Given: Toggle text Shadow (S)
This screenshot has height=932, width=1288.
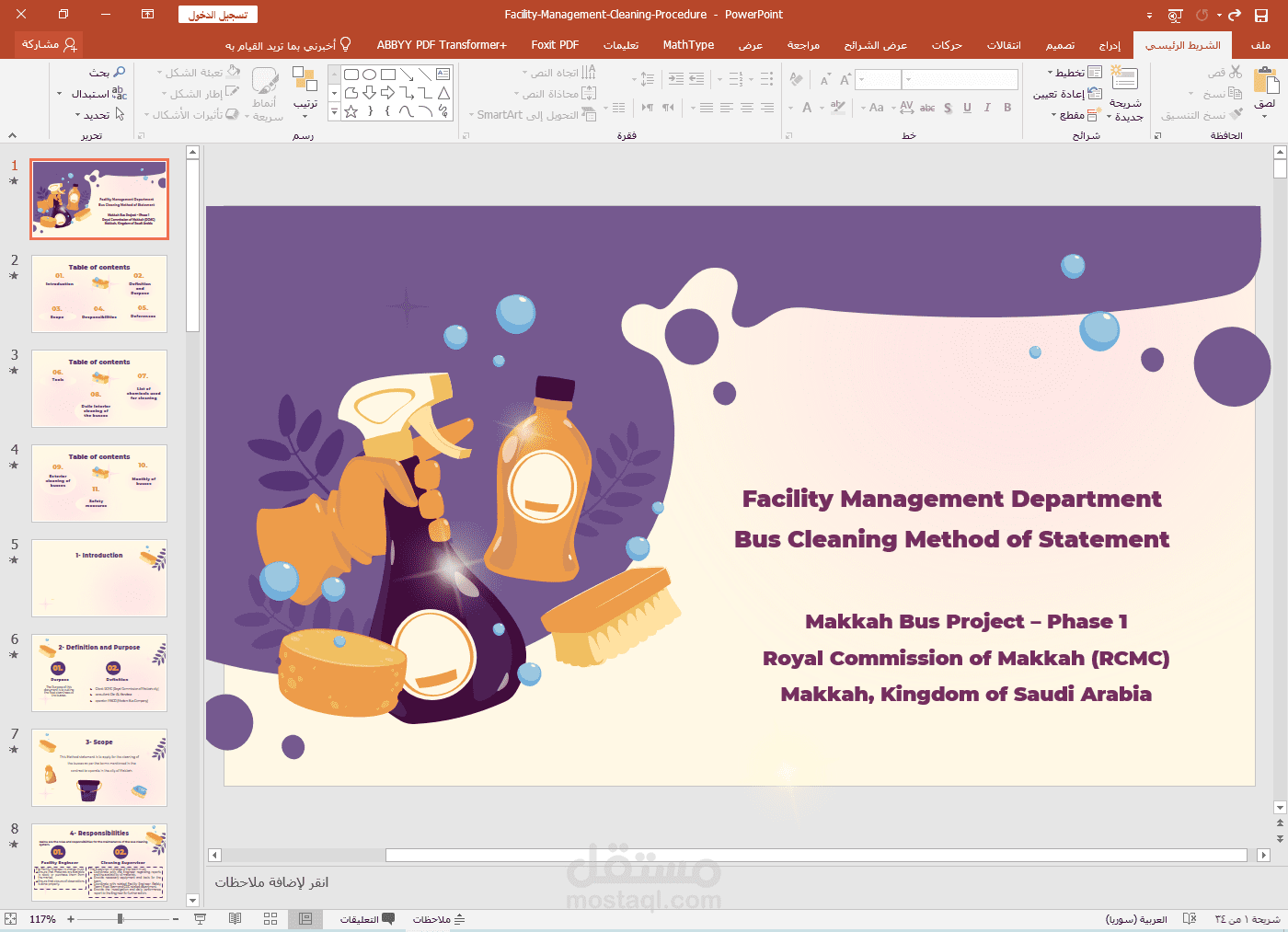Looking at the screenshot, I should [948, 108].
